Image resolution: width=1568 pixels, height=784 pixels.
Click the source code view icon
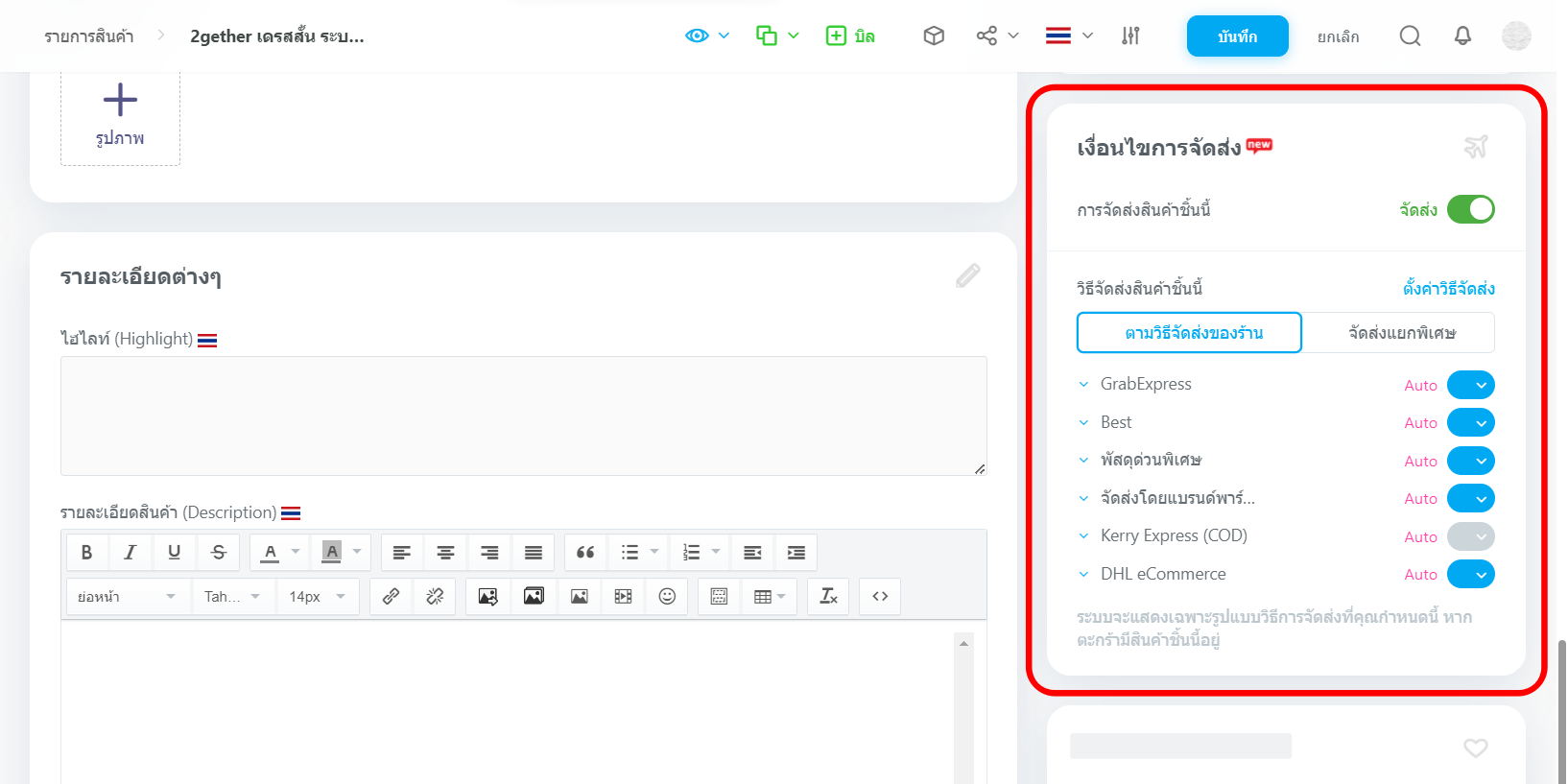(x=880, y=596)
